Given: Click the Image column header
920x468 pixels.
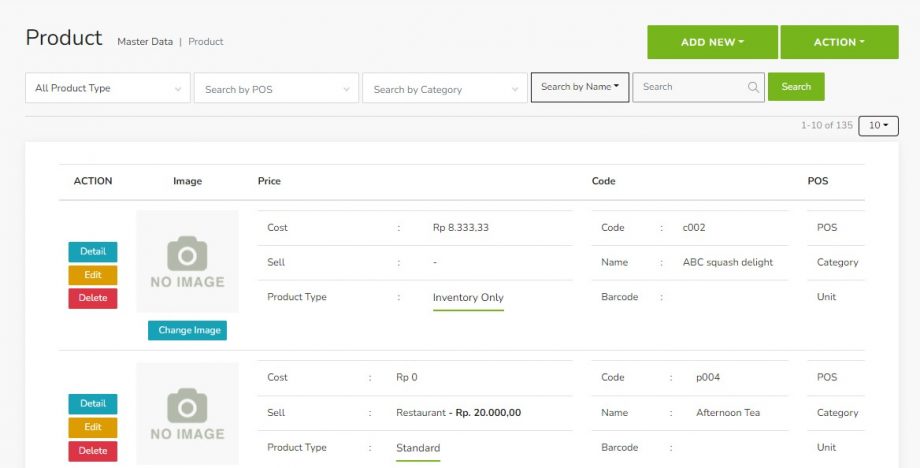Looking at the screenshot, I should coord(187,181).
